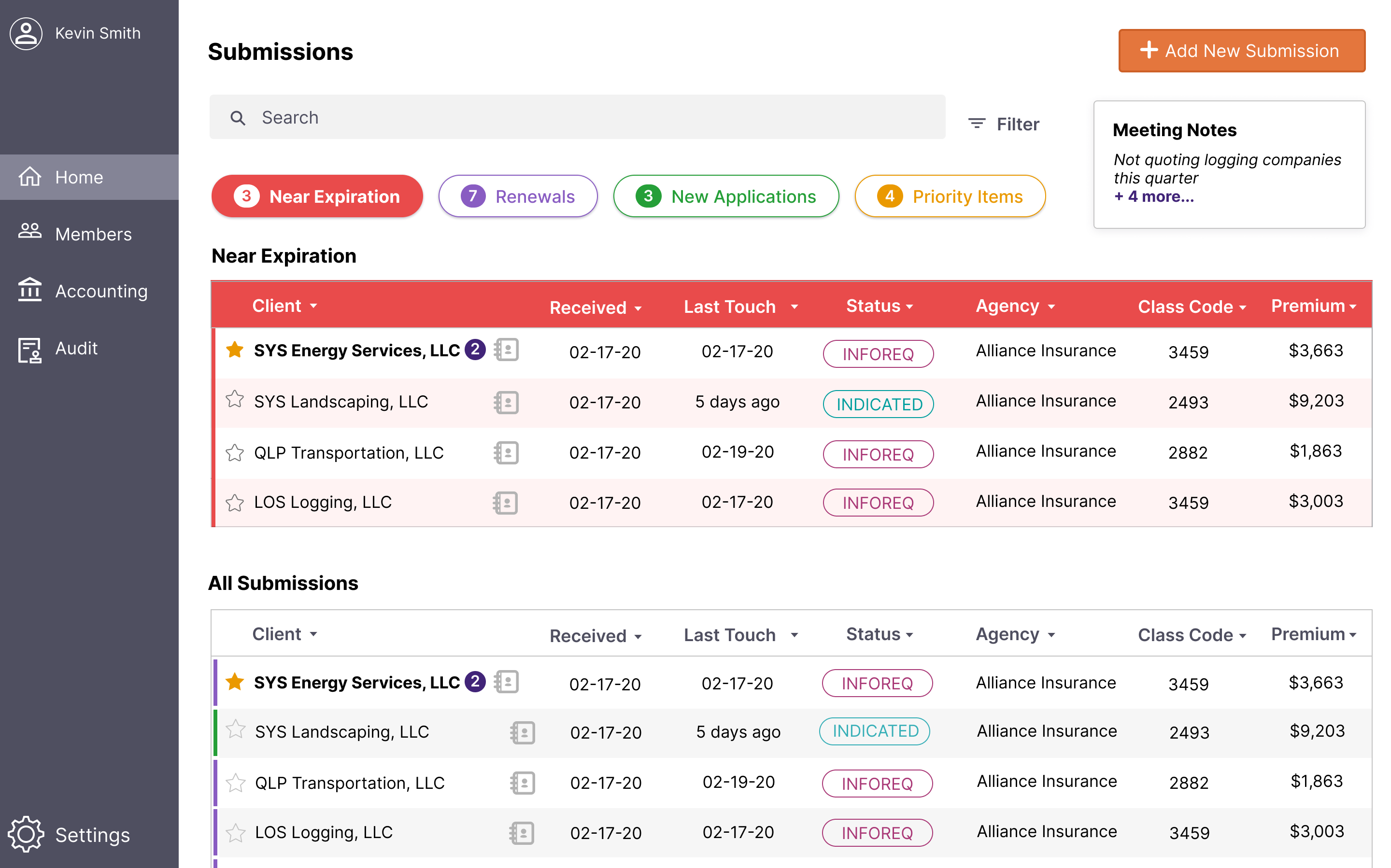Switch to the Renewals tab
Image resolution: width=1391 pixels, height=868 pixels.
(x=517, y=196)
